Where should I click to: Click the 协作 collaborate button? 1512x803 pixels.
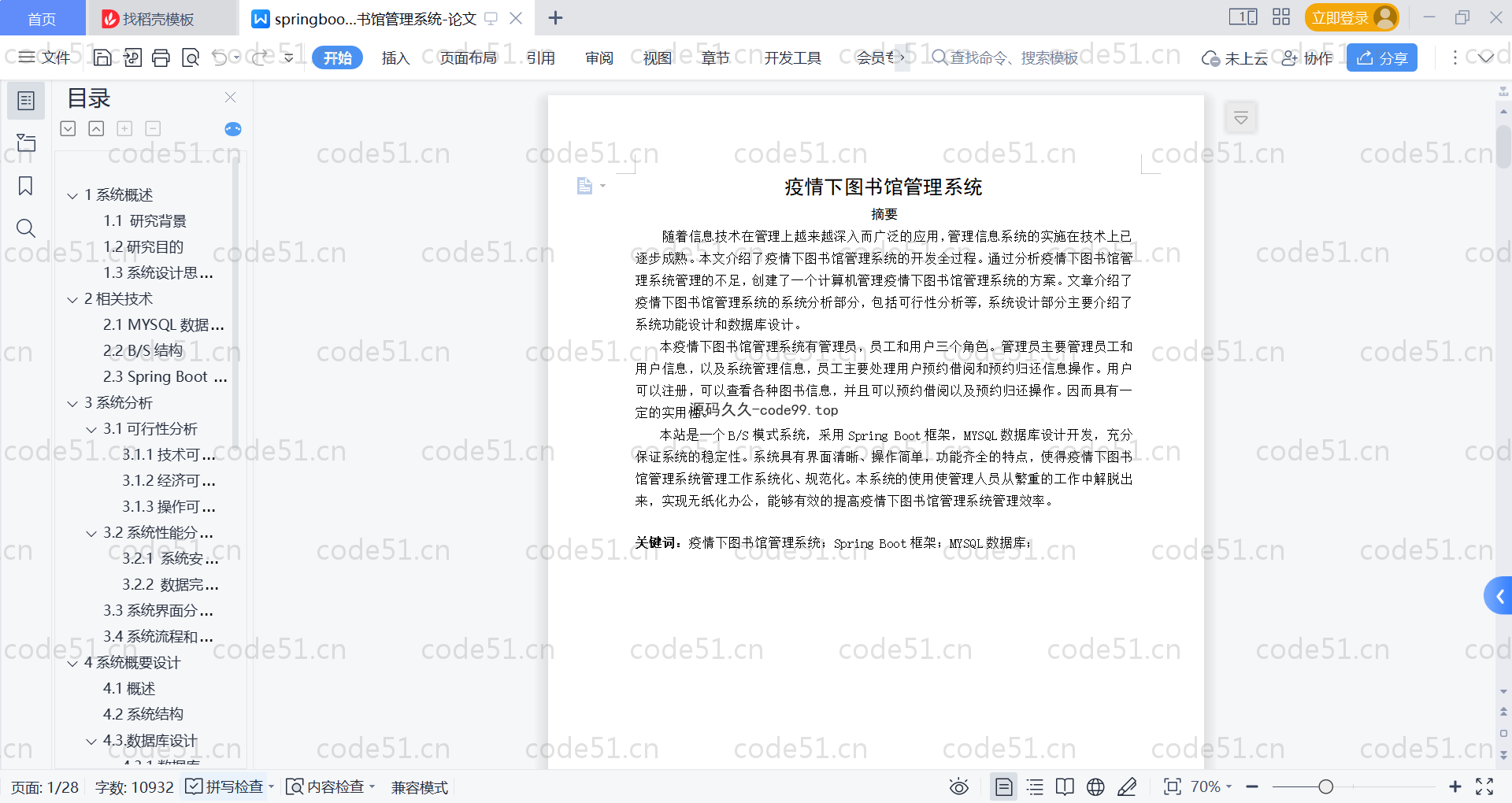1307,58
